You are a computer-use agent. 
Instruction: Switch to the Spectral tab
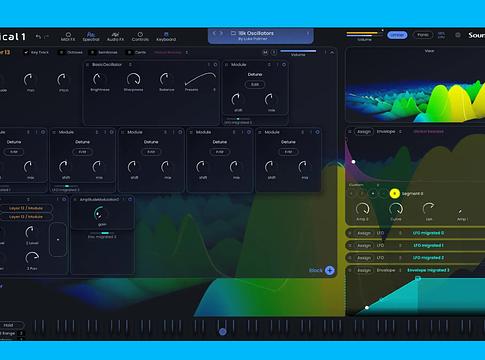[91, 37]
